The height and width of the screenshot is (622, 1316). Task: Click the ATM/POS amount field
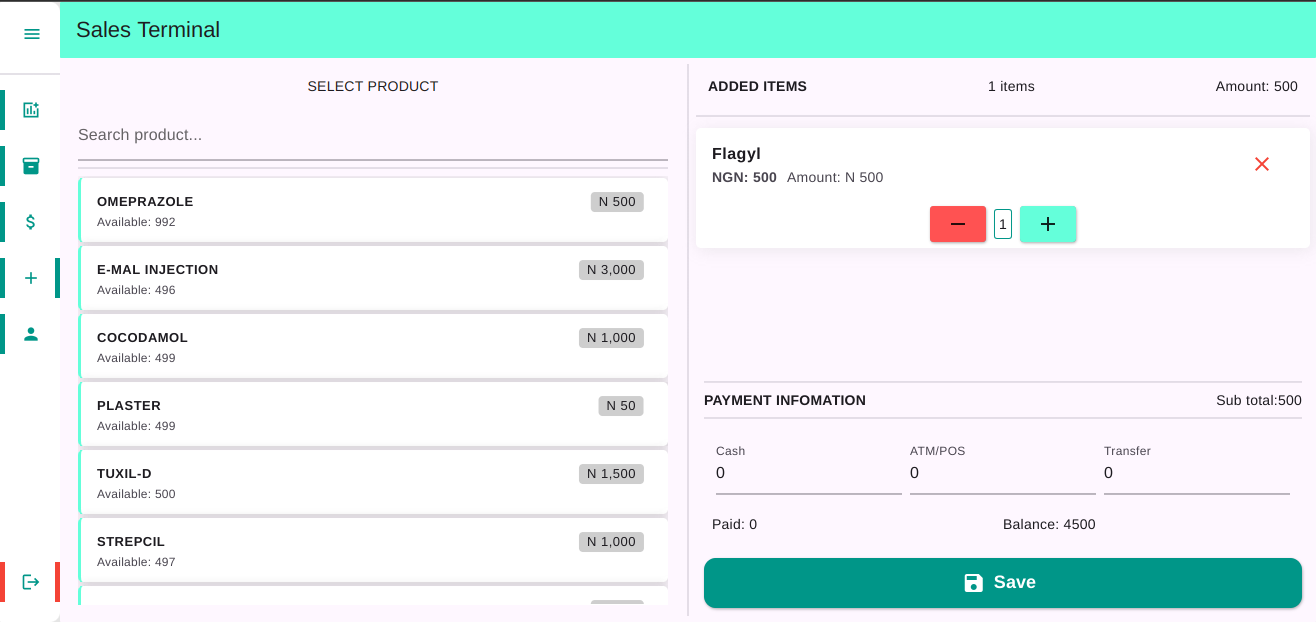click(1002, 473)
